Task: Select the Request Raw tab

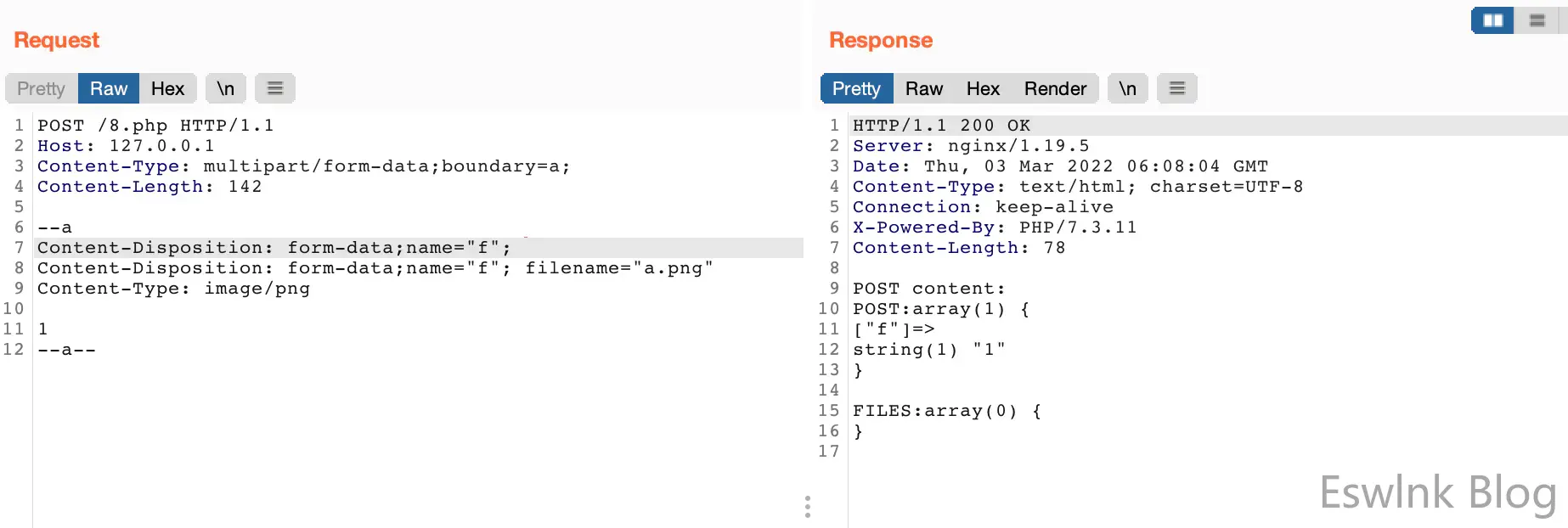Action: click(109, 88)
